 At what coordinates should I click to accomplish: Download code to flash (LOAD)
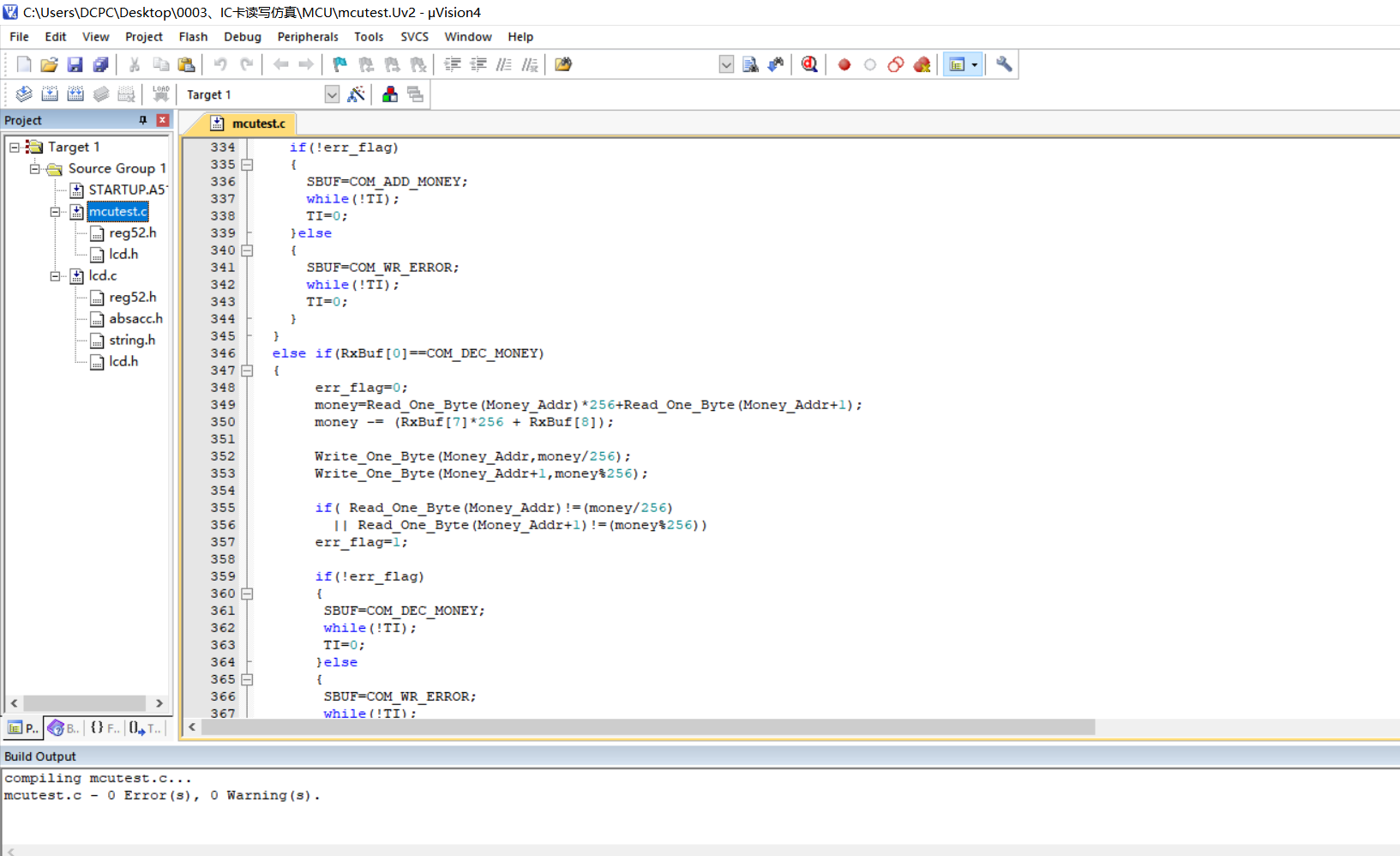tap(160, 94)
